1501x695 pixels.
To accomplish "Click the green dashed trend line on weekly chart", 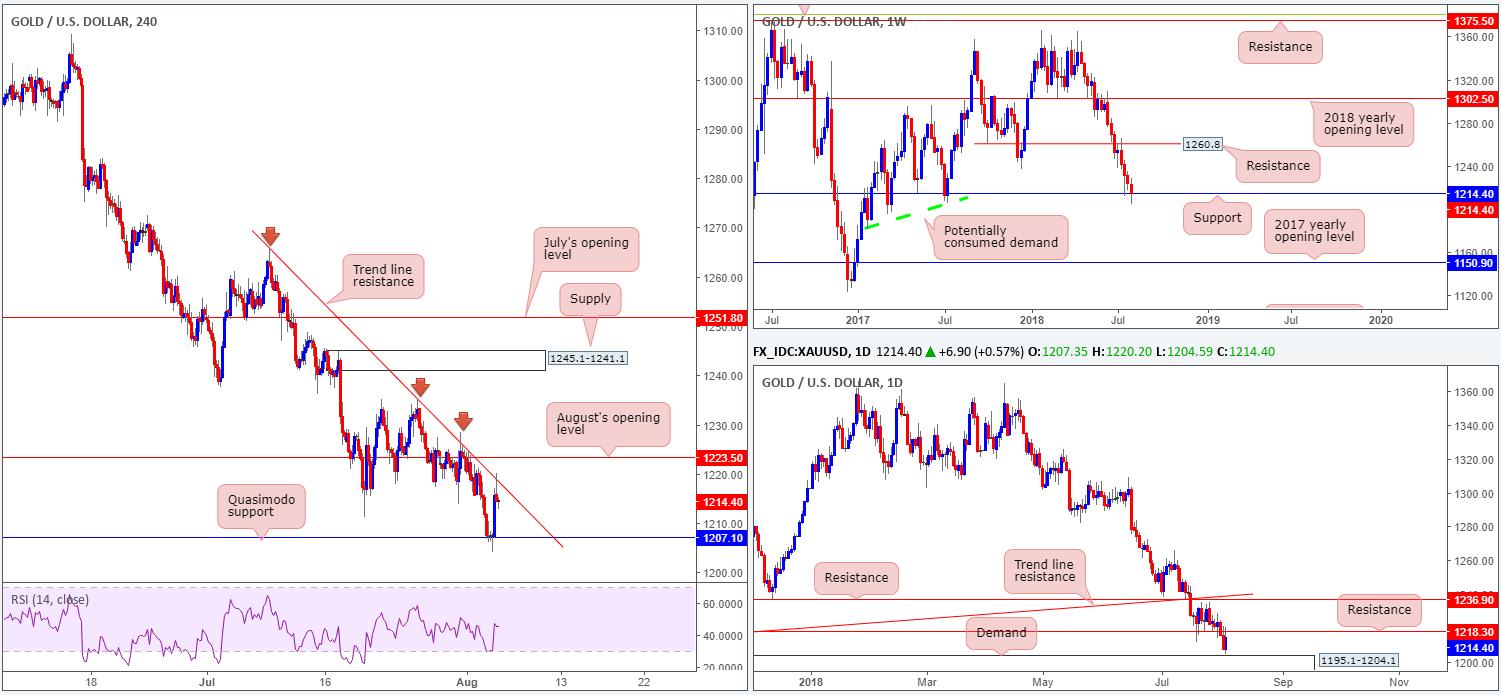I will 917,212.
